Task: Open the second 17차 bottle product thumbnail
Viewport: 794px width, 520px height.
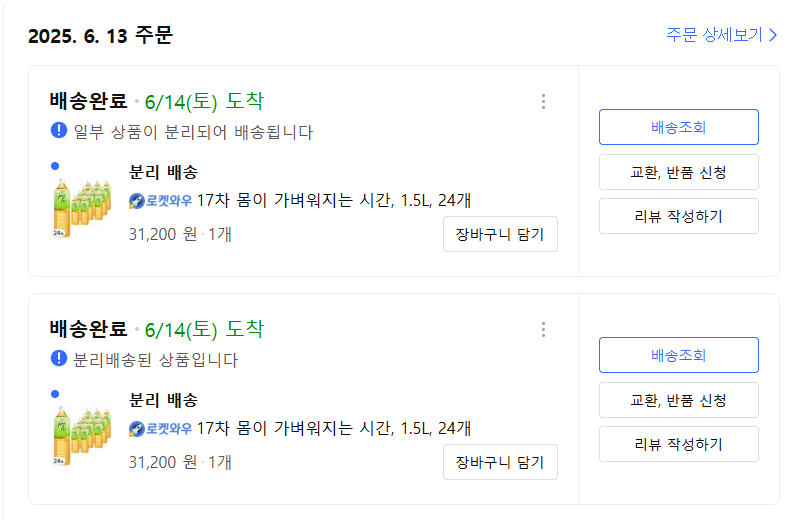Action: 82,435
